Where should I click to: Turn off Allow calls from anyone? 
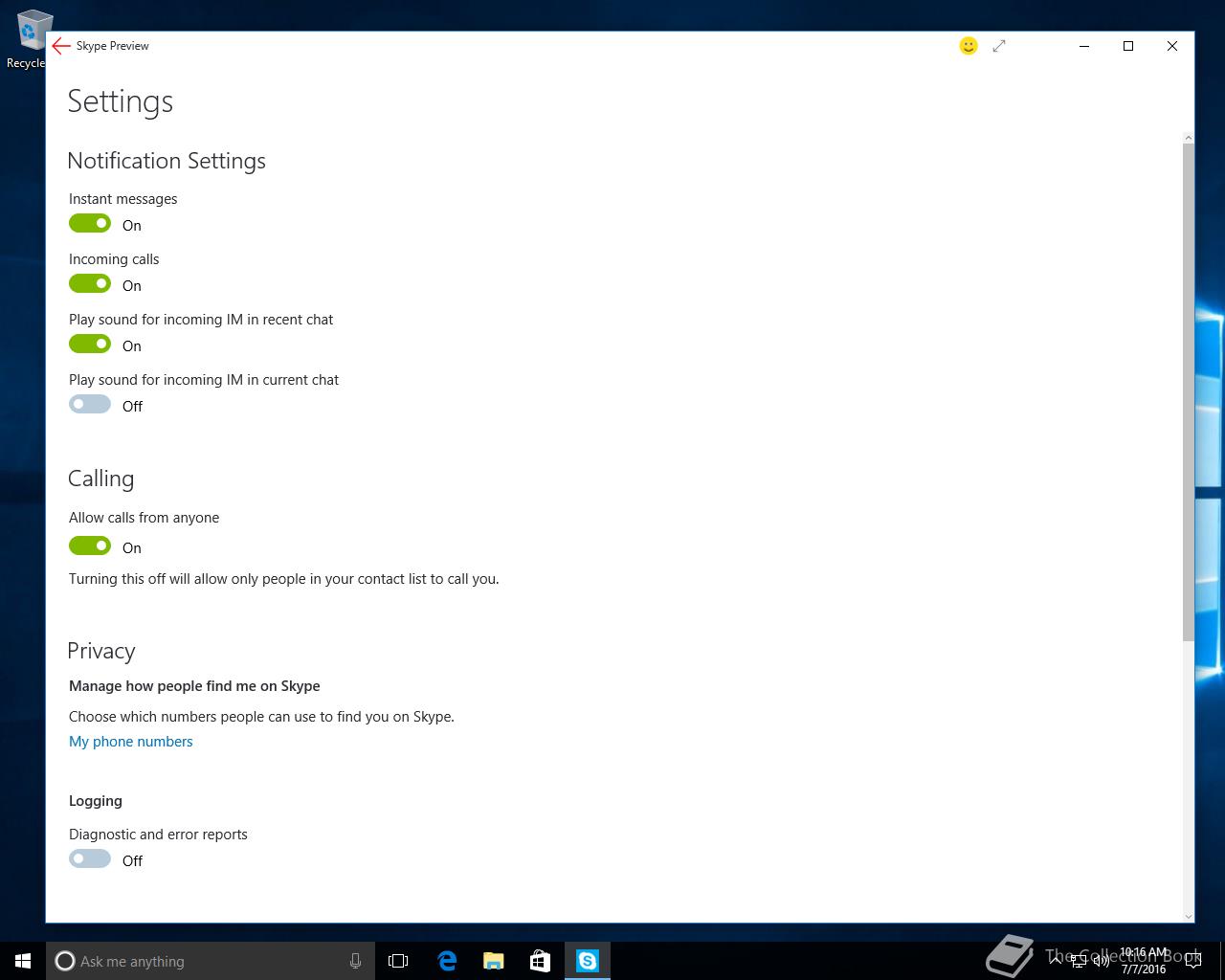[x=90, y=546]
